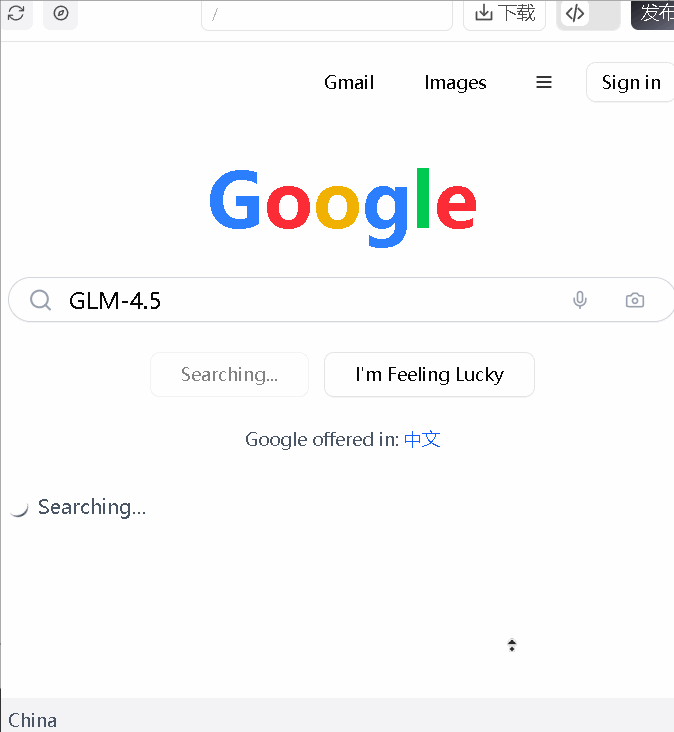Click the compass icon button

(60, 13)
